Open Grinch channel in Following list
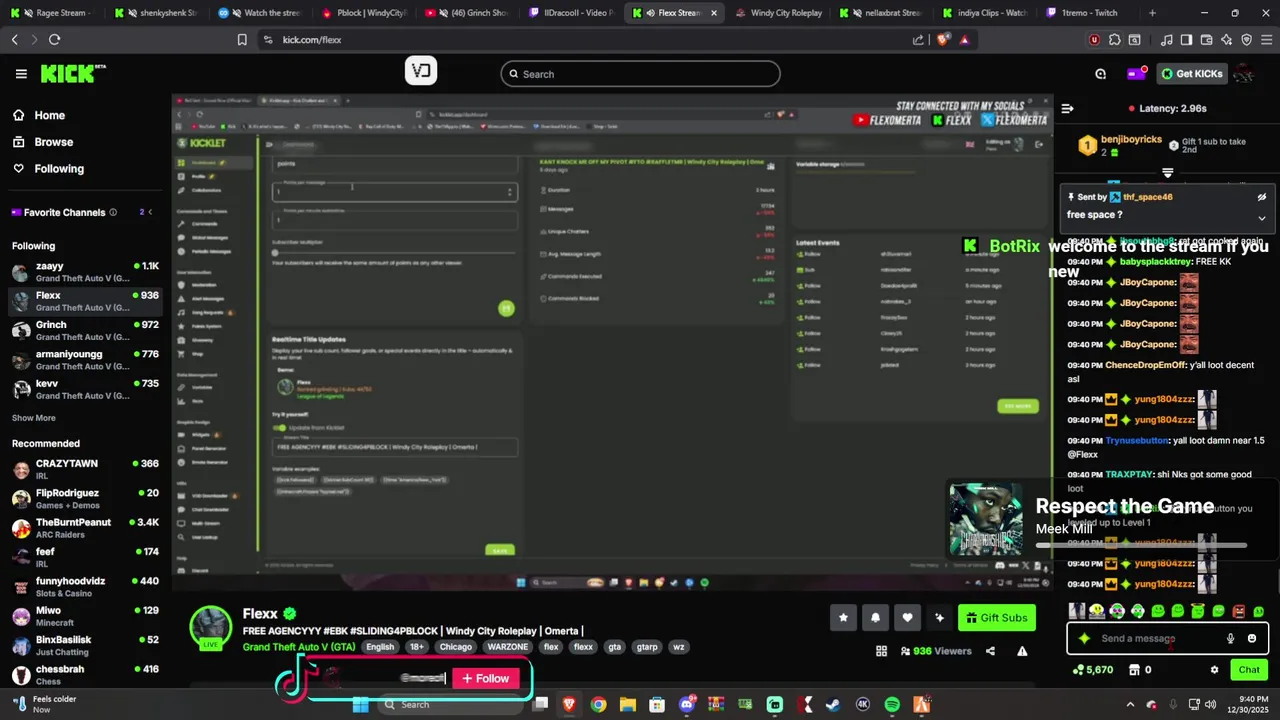The image size is (1280, 720). [x=85, y=331]
